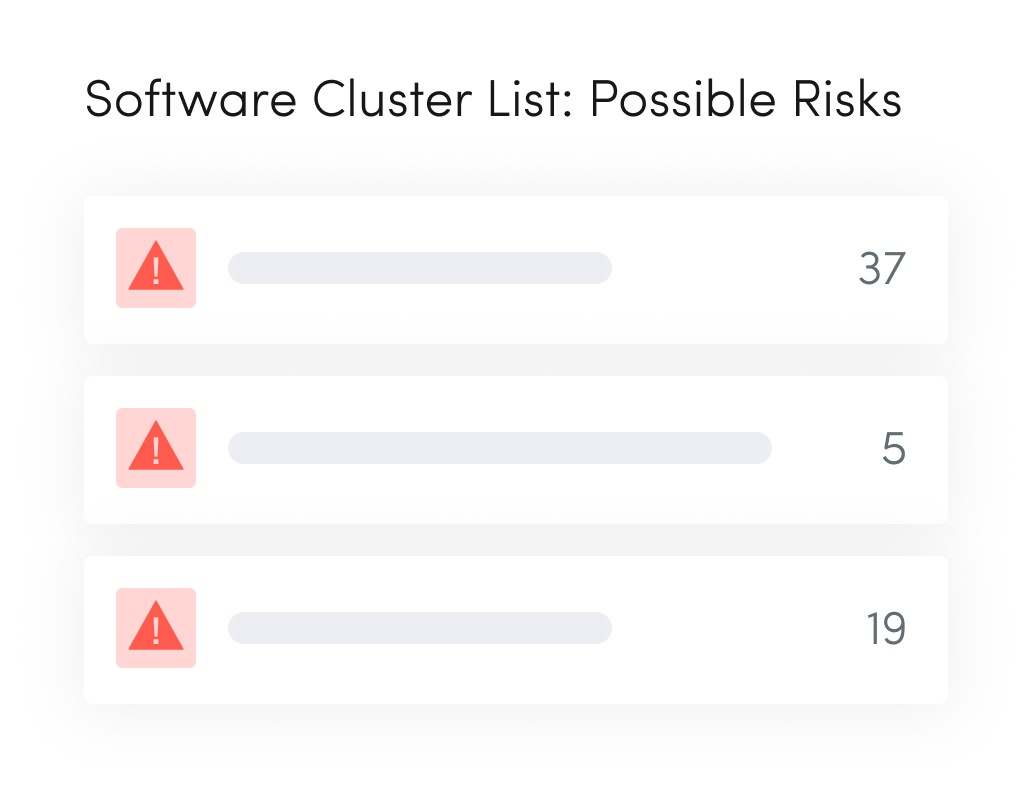The width and height of the screenshot is (1027, 789).
Task: Click the risk count 37
Action: point(881,269)
